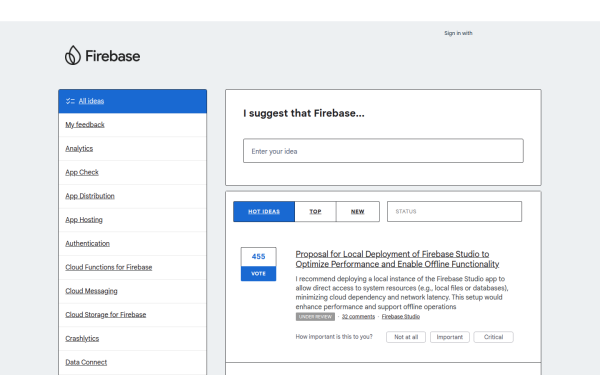
Task: Click the Sign in with text
Action: click(458, 33)
